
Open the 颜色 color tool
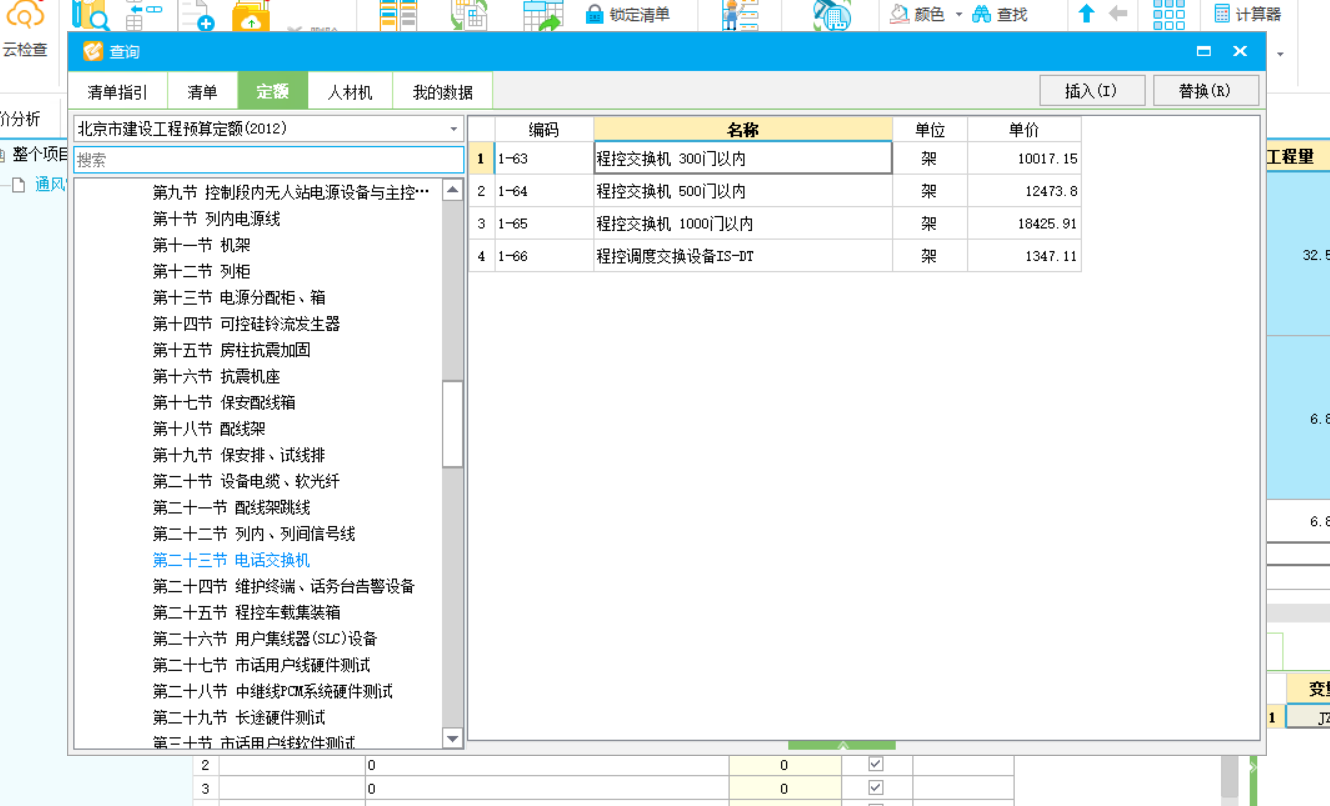pyautogui.click(x=917, y=14)
